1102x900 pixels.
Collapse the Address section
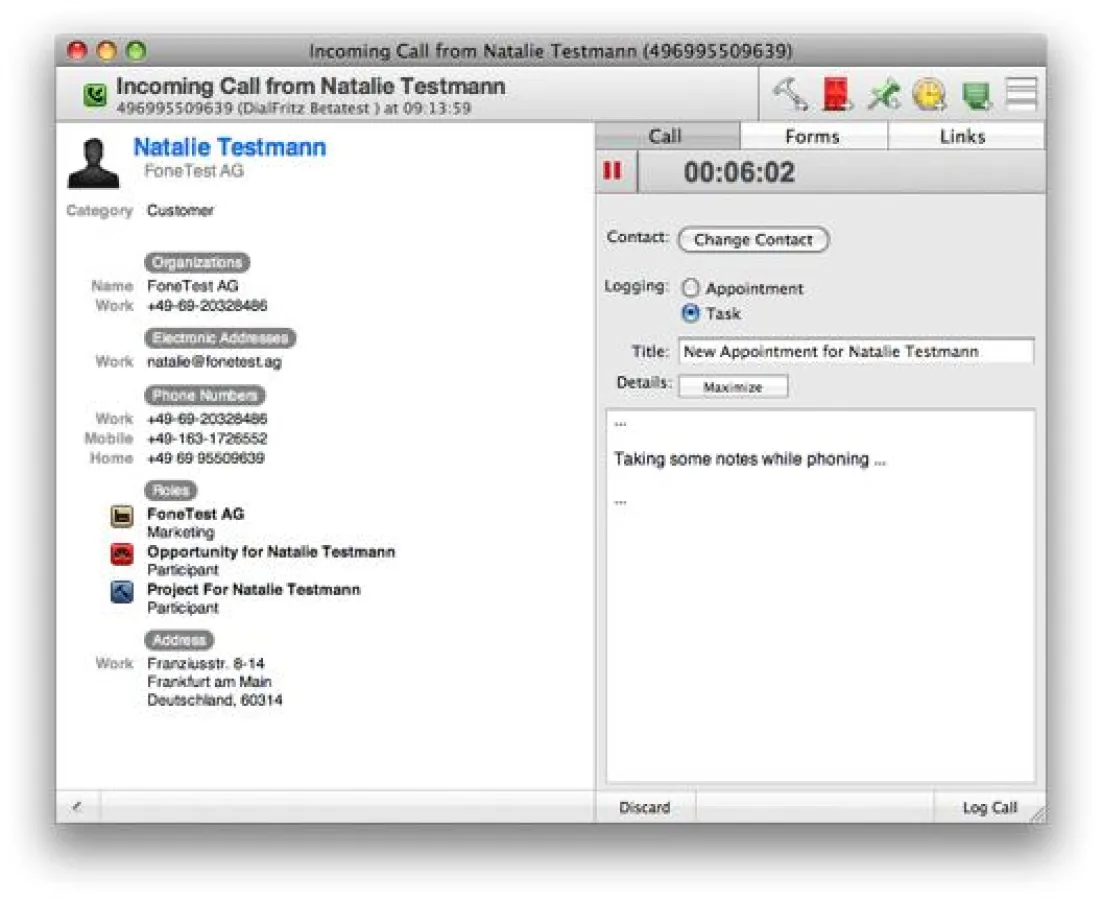point(179,640)
